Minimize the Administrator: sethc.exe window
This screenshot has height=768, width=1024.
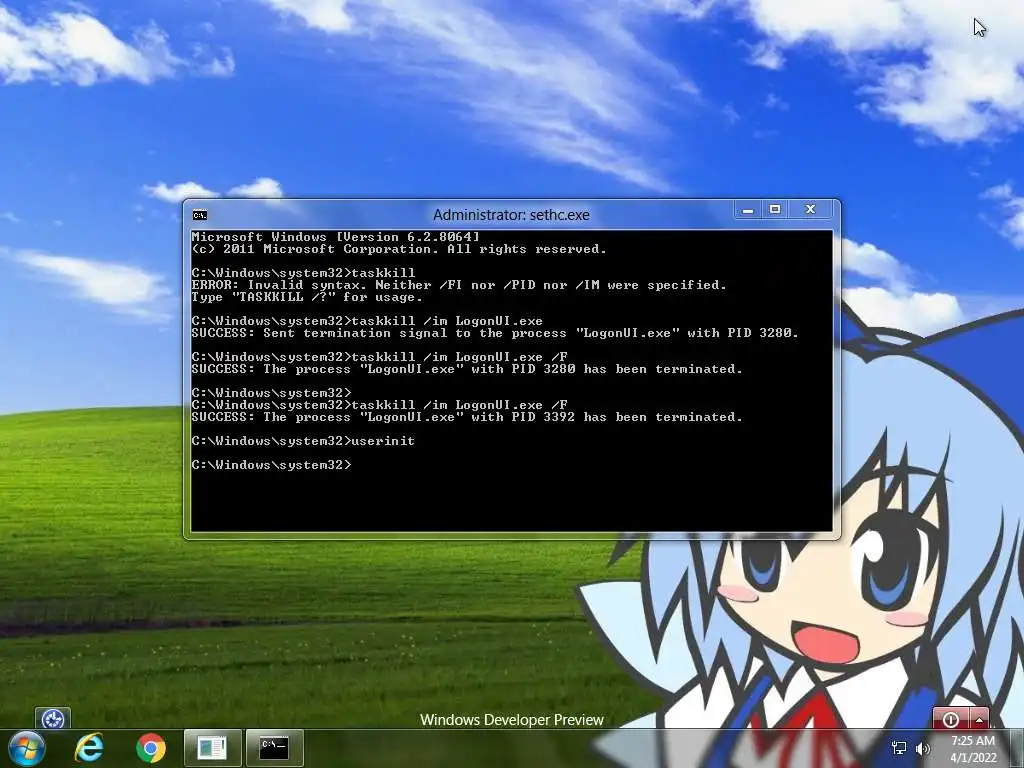(x=748, y=210)
